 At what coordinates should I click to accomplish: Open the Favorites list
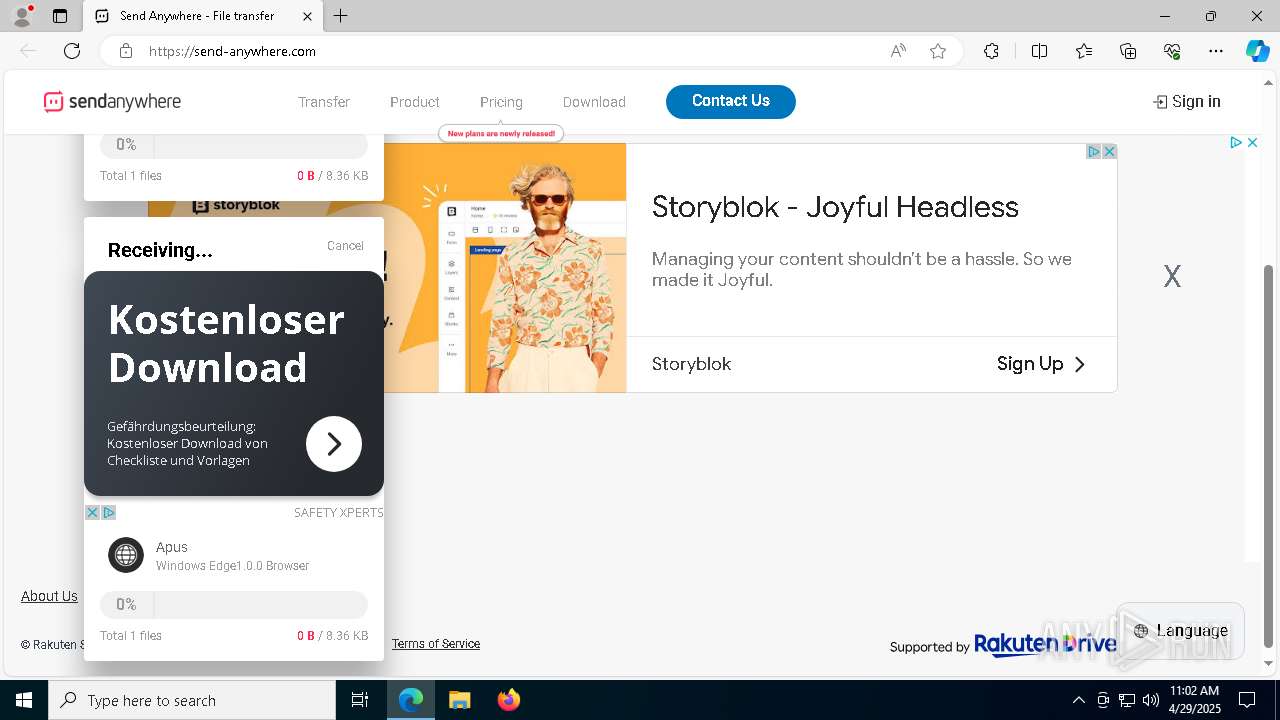pyautogui.click(x=1084, y=51)
